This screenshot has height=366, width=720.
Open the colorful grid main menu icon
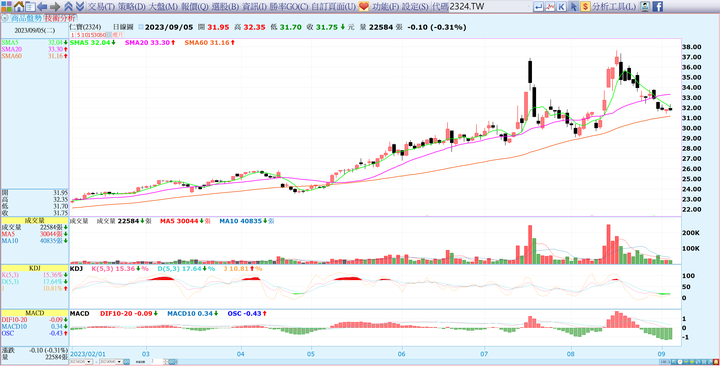[6, 6]
